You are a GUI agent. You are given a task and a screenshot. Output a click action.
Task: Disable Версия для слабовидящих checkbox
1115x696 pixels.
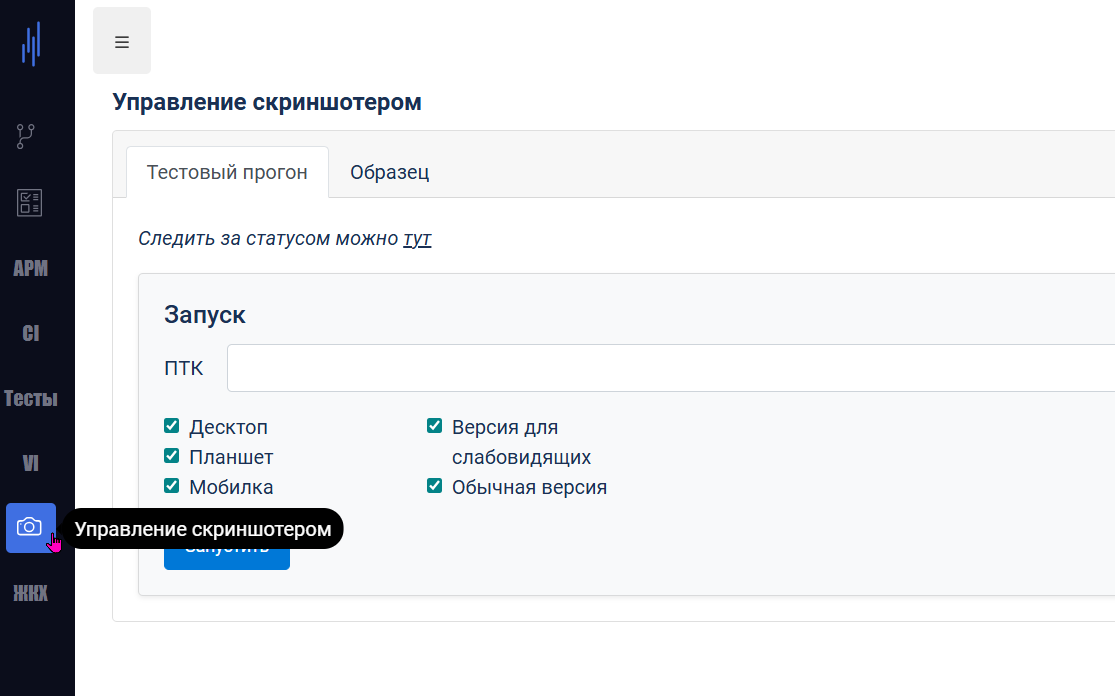[434, 426]
